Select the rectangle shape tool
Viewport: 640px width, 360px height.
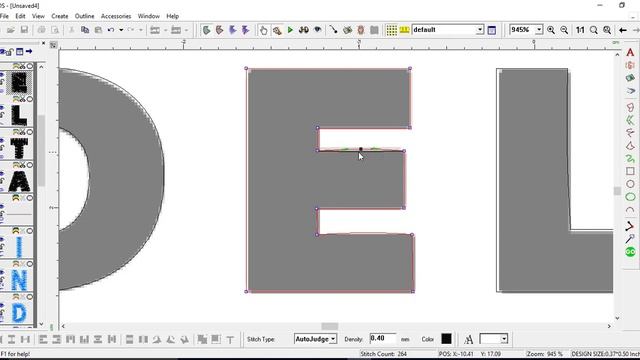tap(630, 171)
